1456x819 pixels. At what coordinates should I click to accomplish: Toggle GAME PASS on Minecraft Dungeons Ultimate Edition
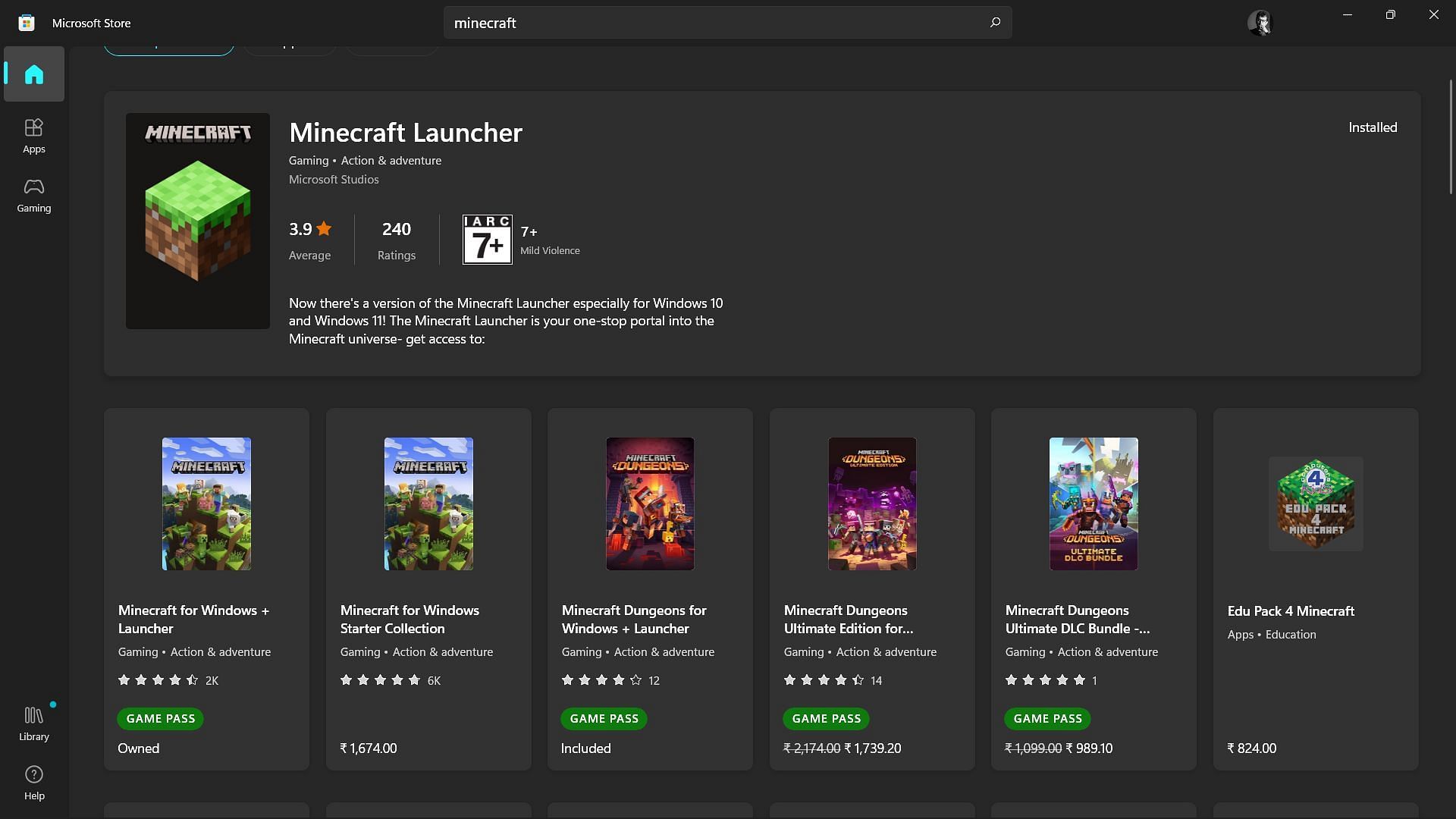(826, 718)
